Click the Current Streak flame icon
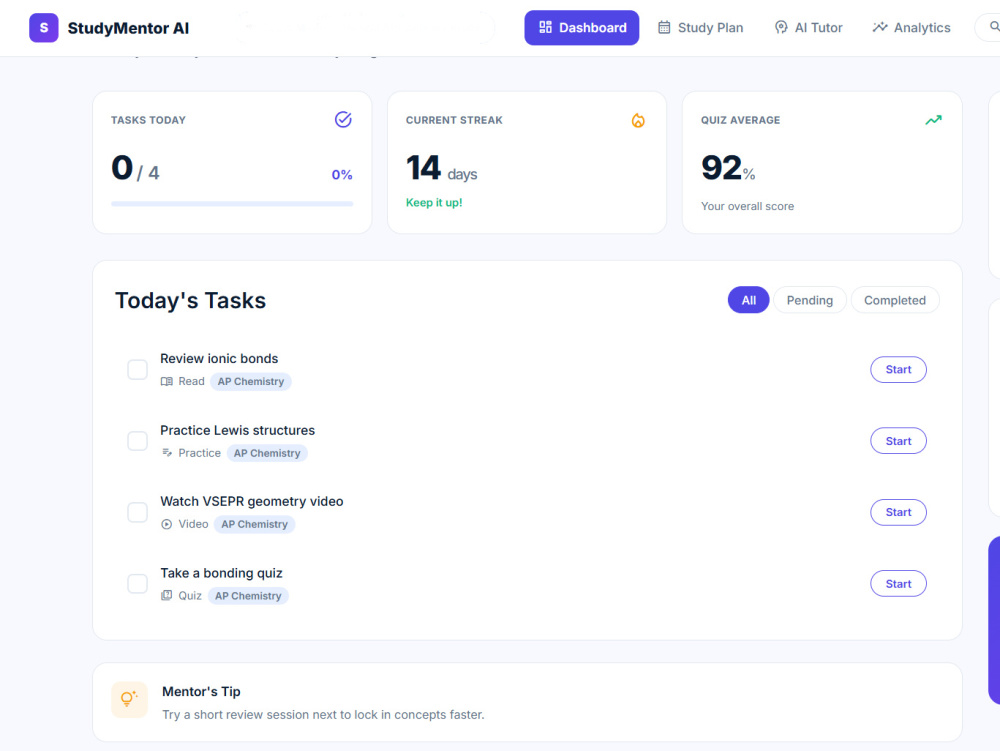Screen dimensions: 1000x751 click(638, 120)
